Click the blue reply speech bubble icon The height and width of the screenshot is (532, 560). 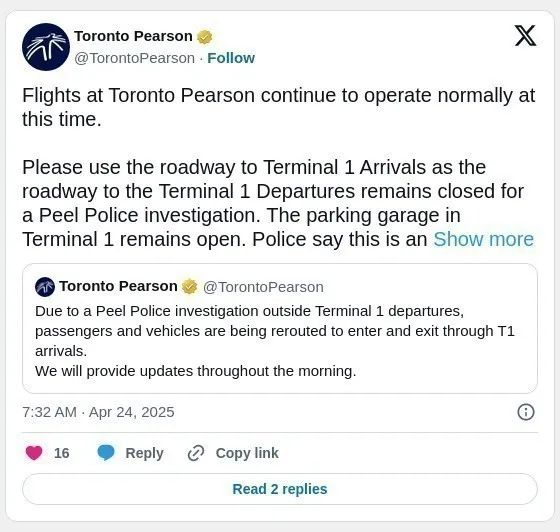tap(106, 453)
